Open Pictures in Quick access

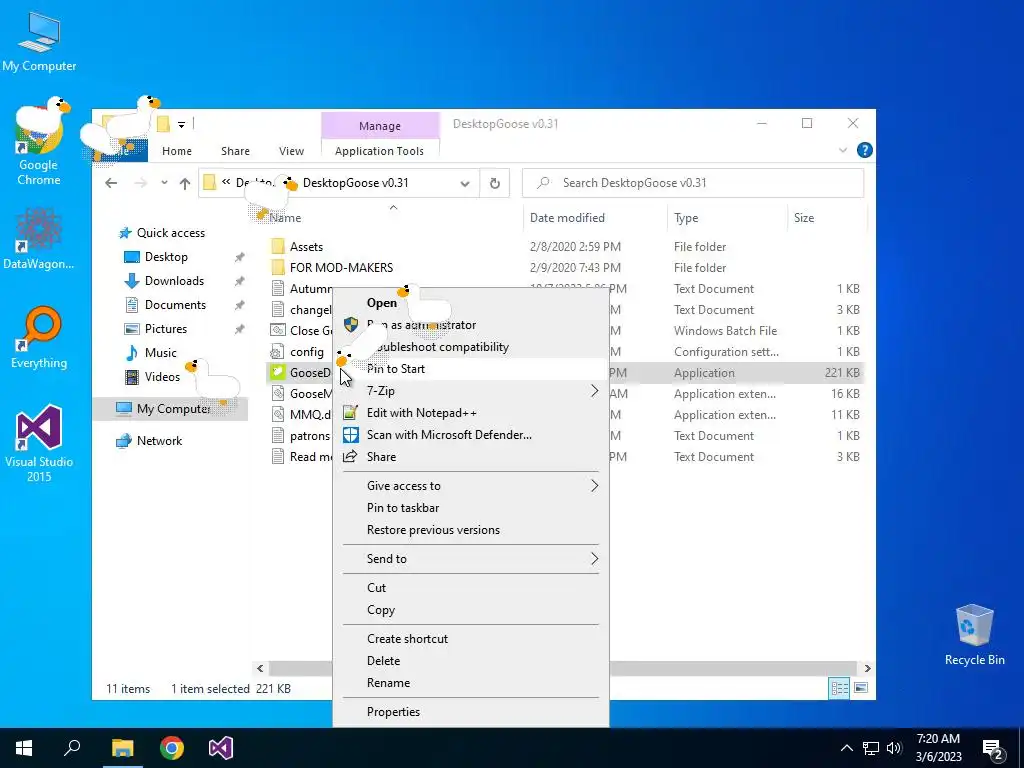(x=165, y=329)
